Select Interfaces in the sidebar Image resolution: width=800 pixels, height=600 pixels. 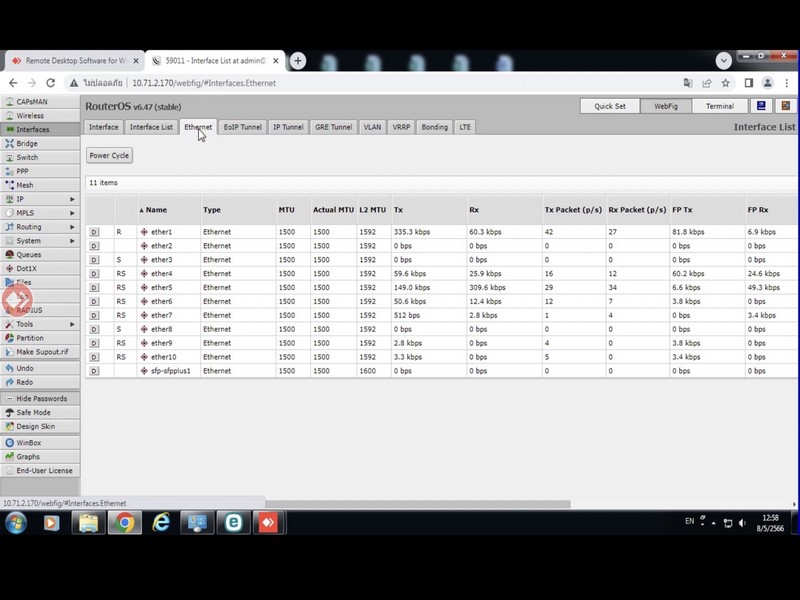tap(40, 130)
